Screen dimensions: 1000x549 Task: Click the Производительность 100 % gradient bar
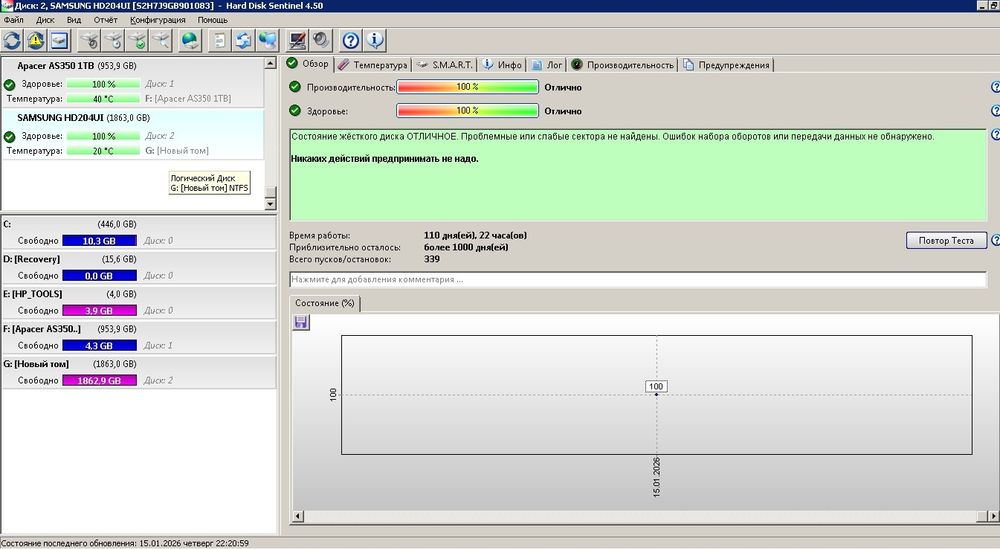pyautogui.click(x=467, y=87)
